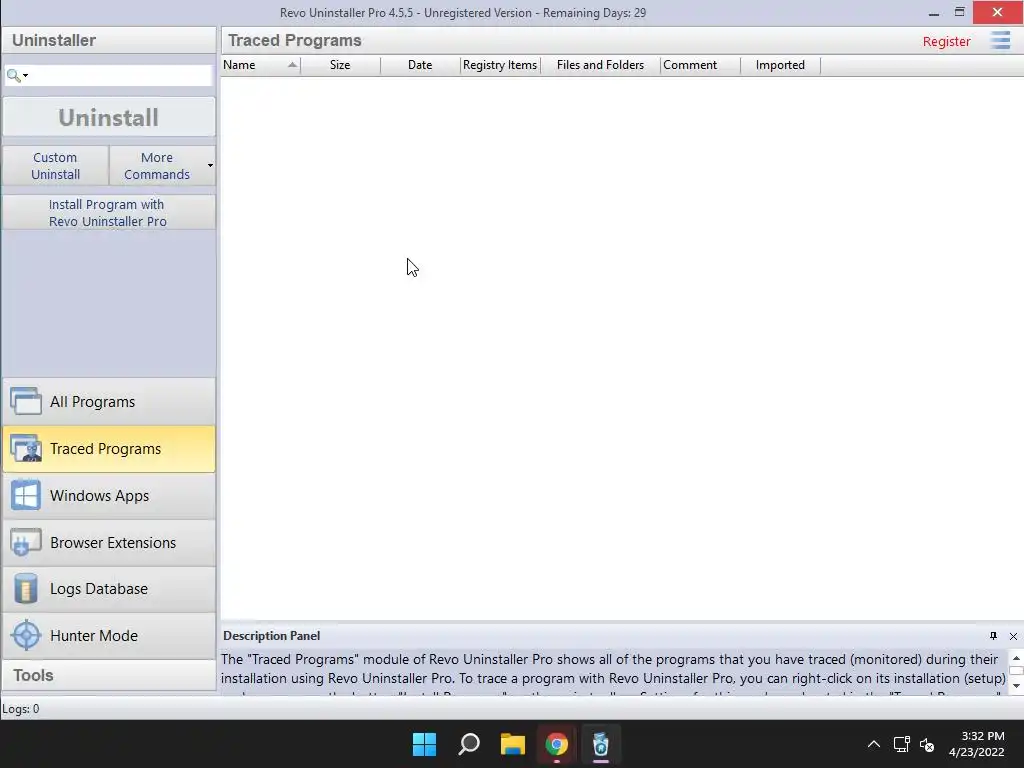Open the clock and date flyout
Viewport: 1024px width, 768px height.
pos(977,744)
